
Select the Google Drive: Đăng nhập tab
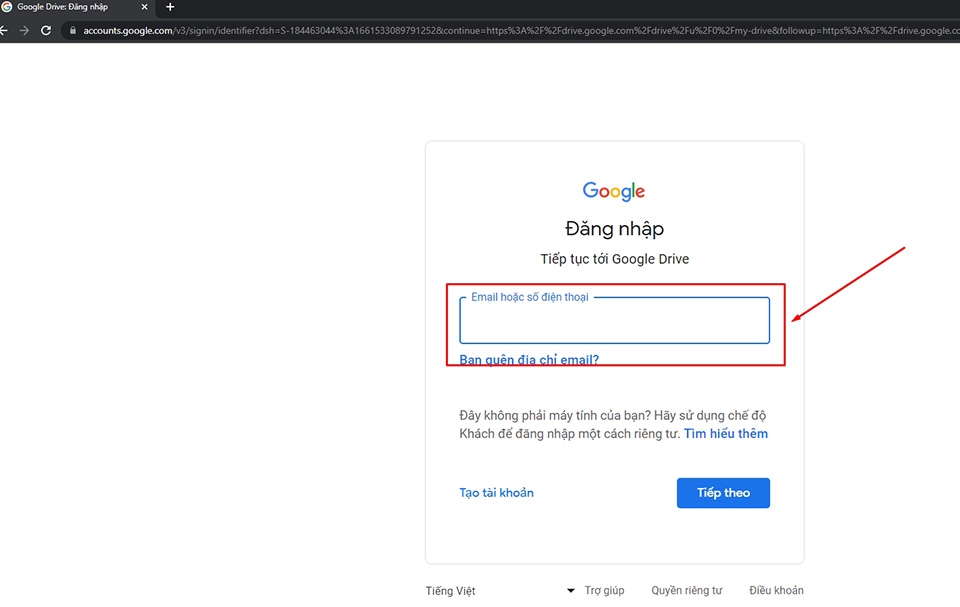point(76,7)
